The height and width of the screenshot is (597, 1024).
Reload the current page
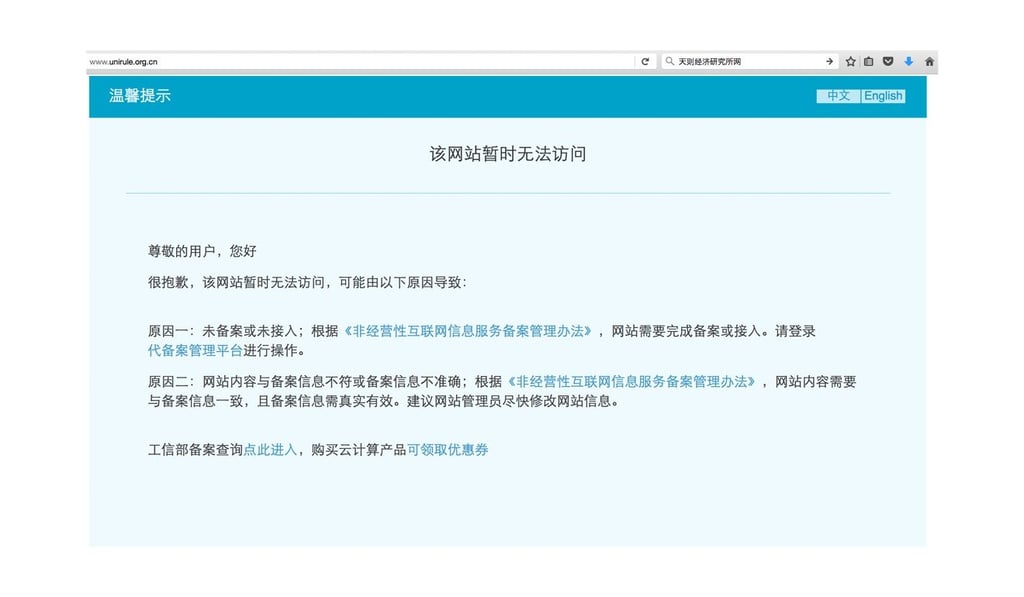coord(645,60)
